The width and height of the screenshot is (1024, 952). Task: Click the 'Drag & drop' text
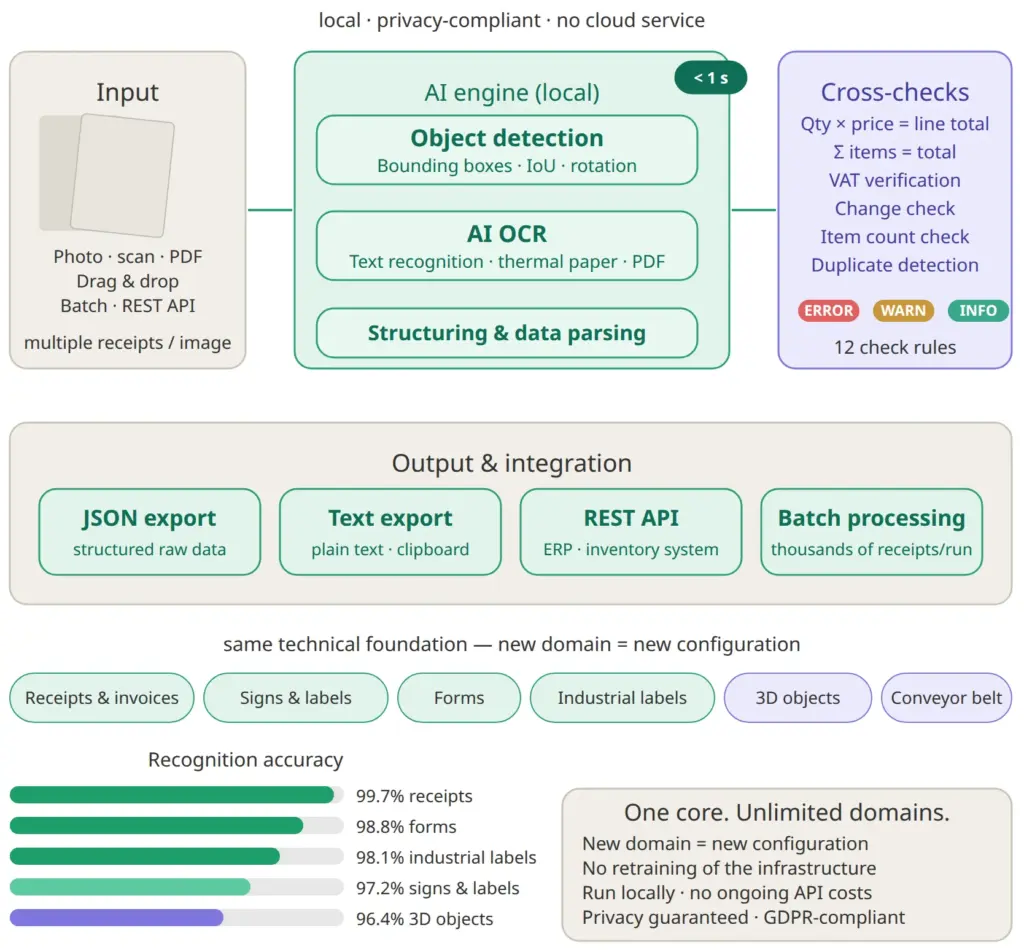(127, 281)
